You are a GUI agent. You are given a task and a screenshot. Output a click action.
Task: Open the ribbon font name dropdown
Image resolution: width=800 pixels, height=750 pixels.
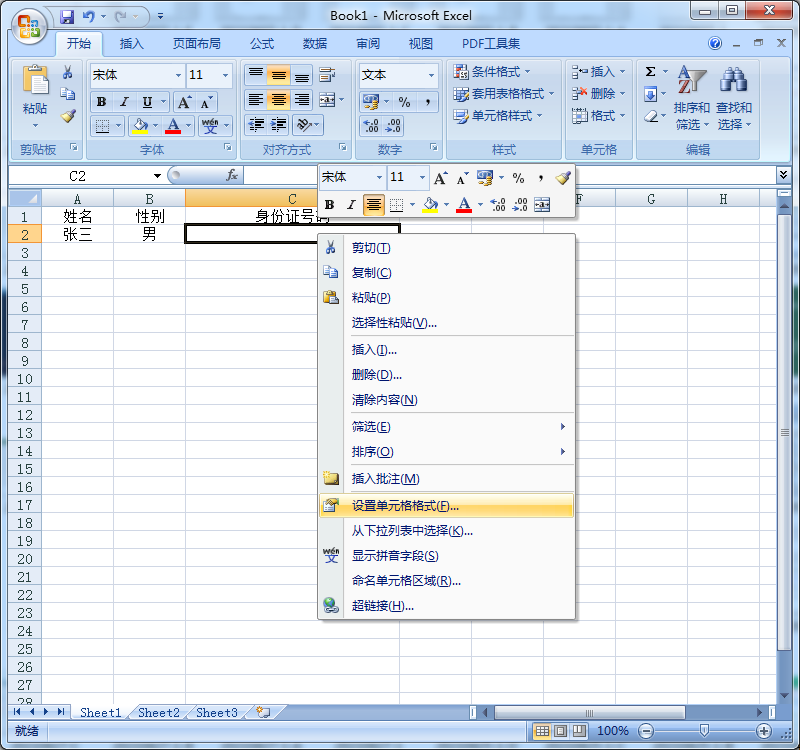[178, 75]
